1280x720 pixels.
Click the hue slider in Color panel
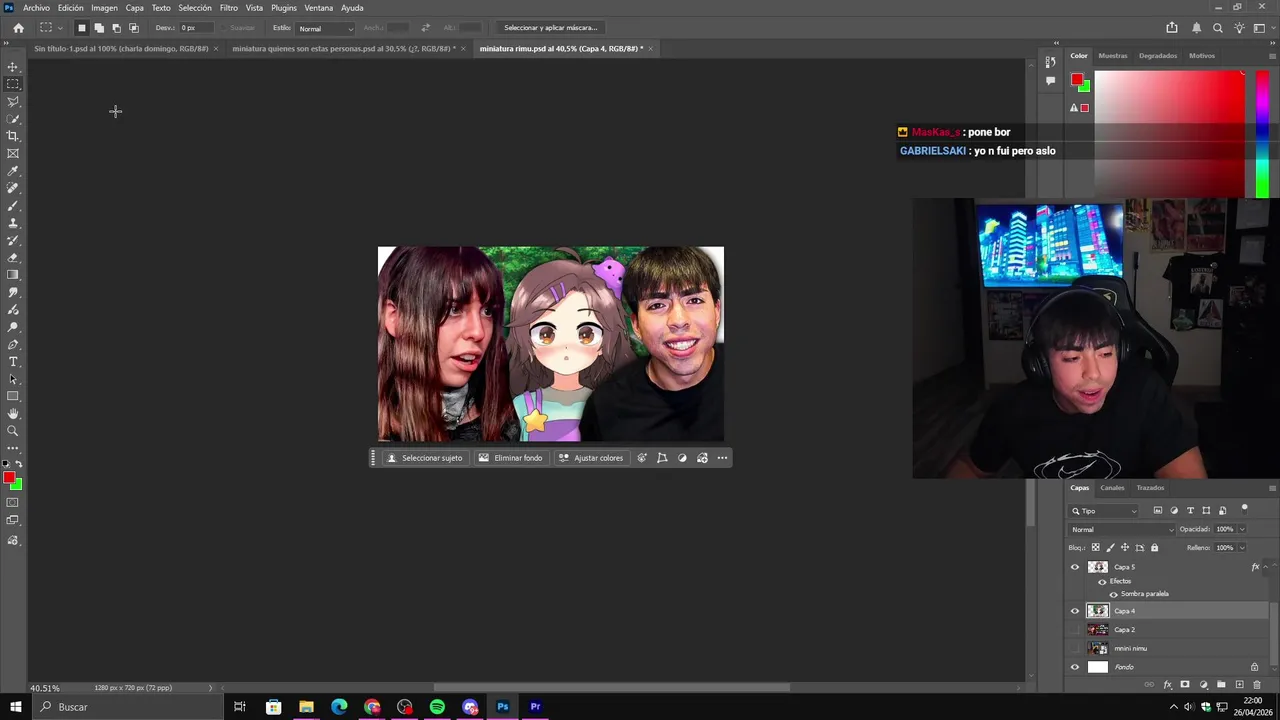1262,134
